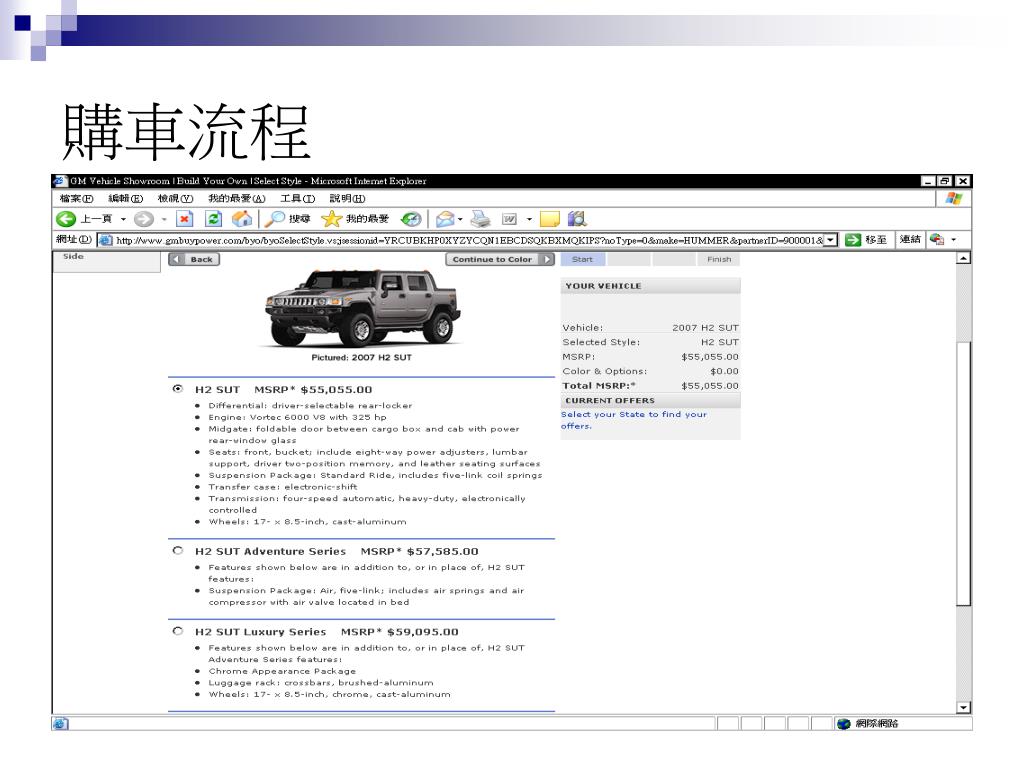Select the Start progress step
Viewport: 1024px width, 768px height.
(x=583, y=259)
